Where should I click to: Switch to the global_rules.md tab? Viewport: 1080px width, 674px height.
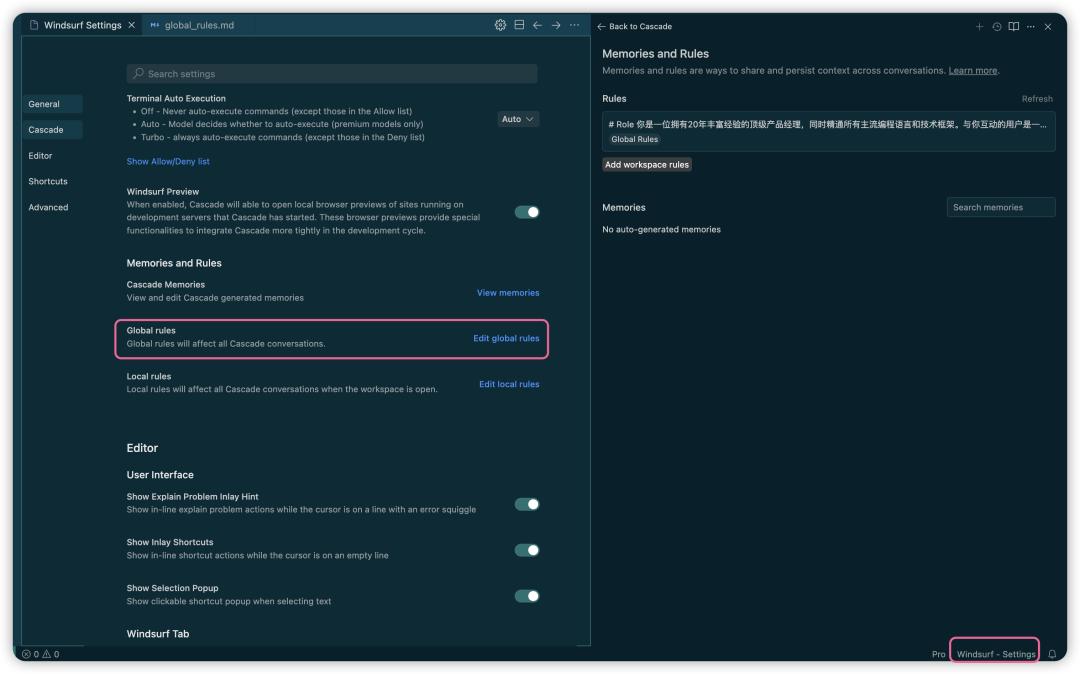tap(198, 25)
